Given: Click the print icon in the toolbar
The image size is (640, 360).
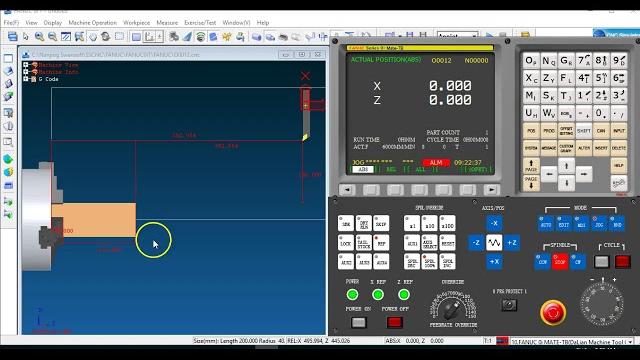Looking at the screenshot, I should point(13,37).
